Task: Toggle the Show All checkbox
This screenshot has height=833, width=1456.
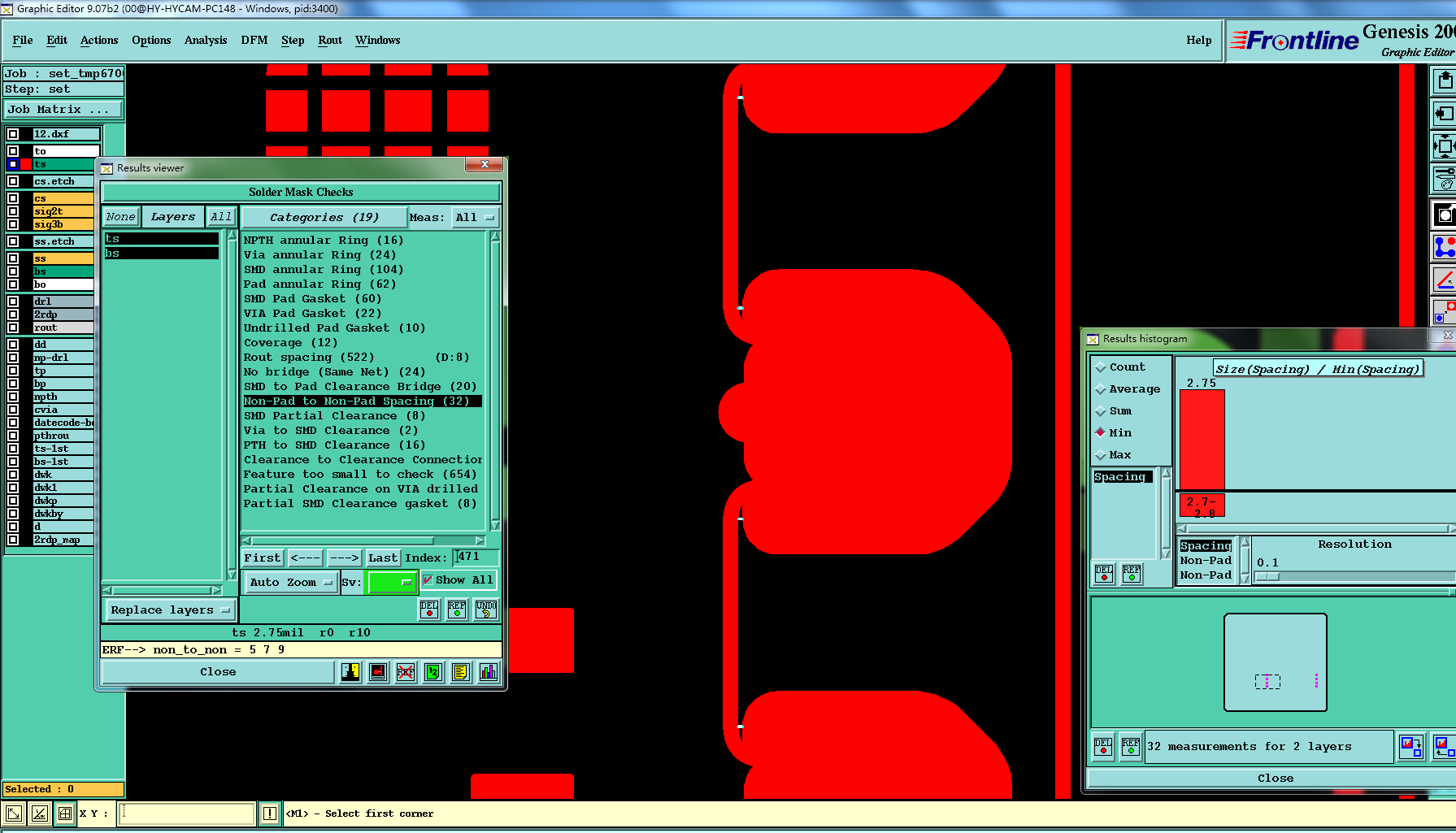Action: pyautogui.click(x=428, y=580)
